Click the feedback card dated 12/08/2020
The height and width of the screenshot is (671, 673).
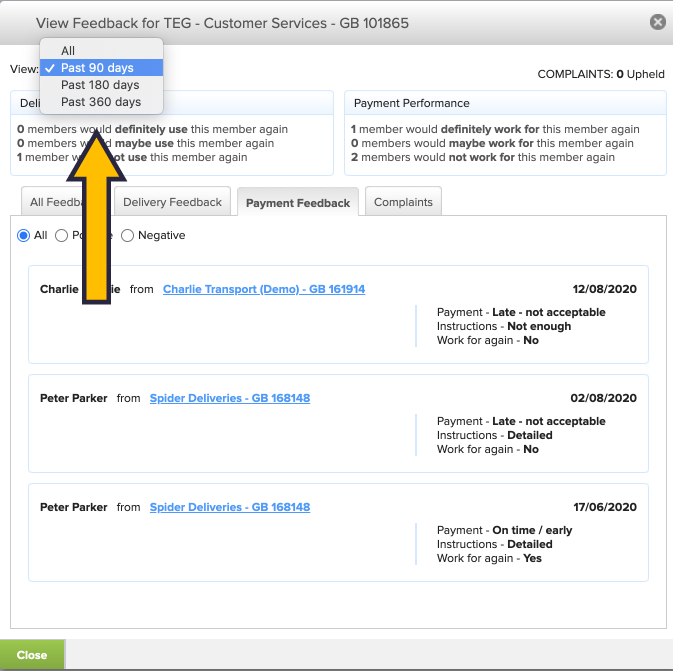pyautogui.click(x=250, y=330)
